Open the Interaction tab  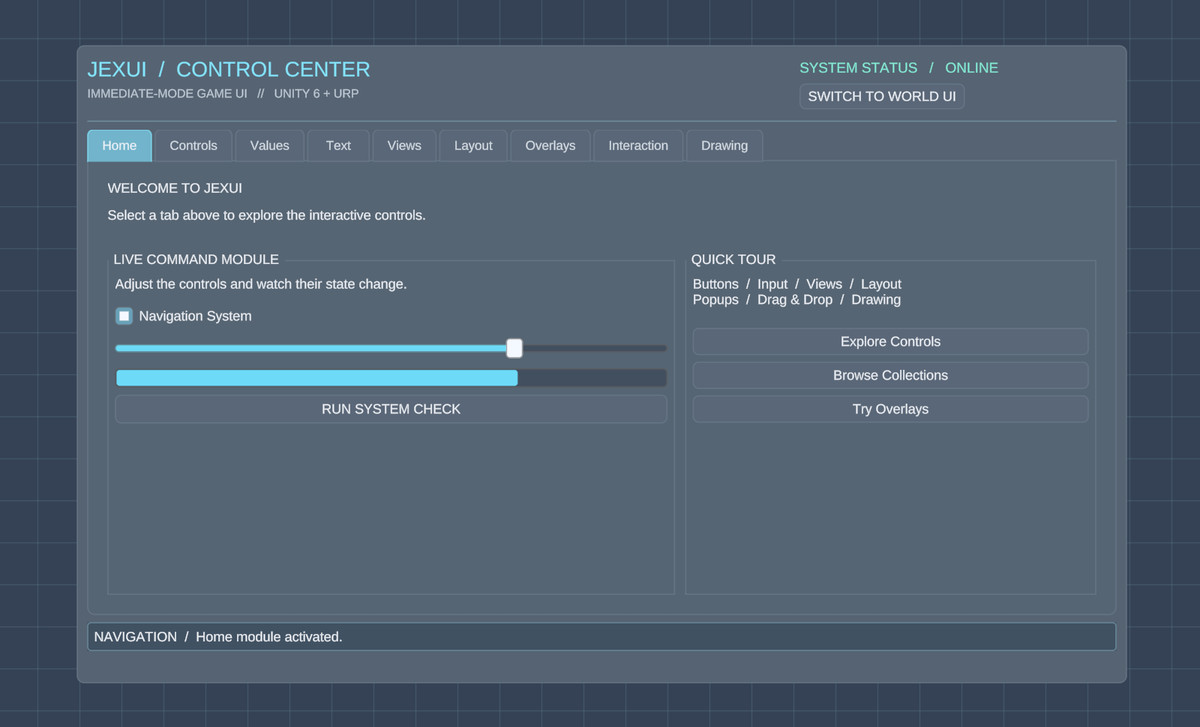point(638,145)
